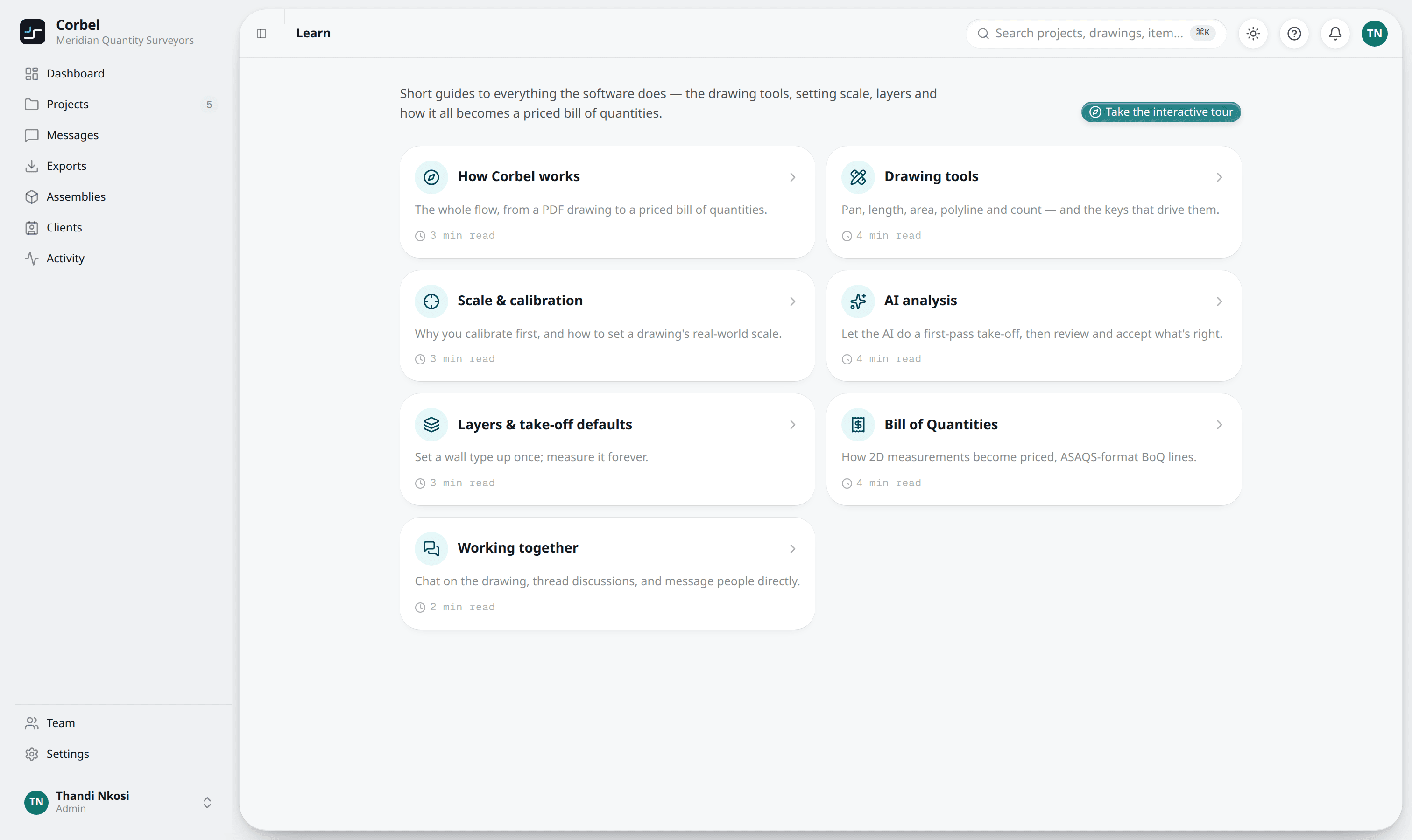The image size is (1412, 840).
Task: Click the search projects input field
Action: 1095,34
